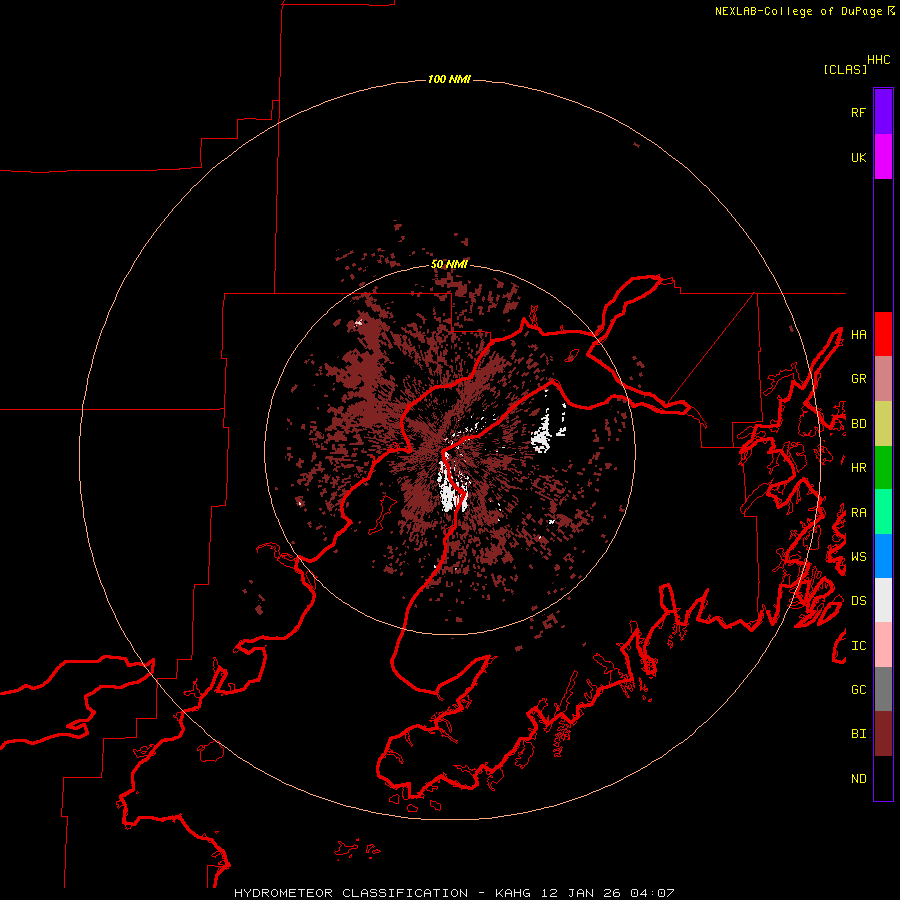This screenshot has width=900, height=900.
Task: Click the "BD" legend label
Action: [858, 424]
